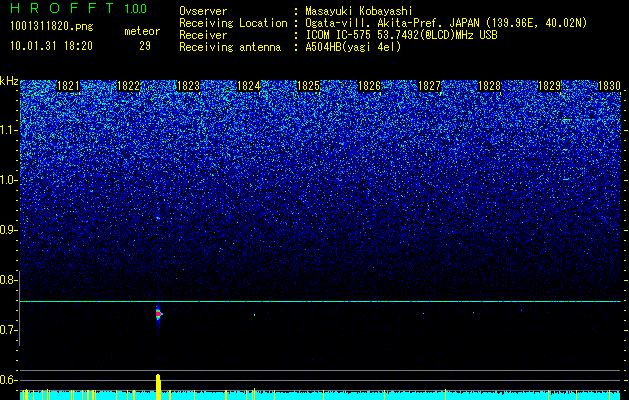The image size is (629, 400).
Task: Click the 1824 time marker
Action: point(249,86)
